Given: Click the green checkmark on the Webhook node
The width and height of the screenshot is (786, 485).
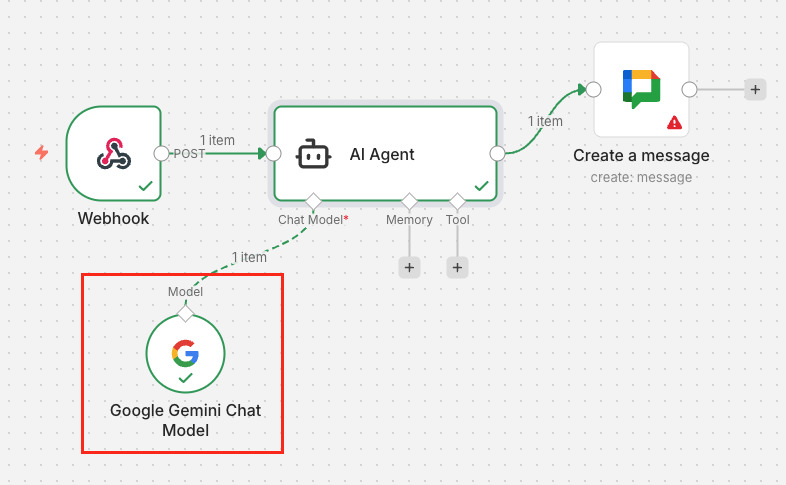Looking at the screenshot, I should coord(145,186).
